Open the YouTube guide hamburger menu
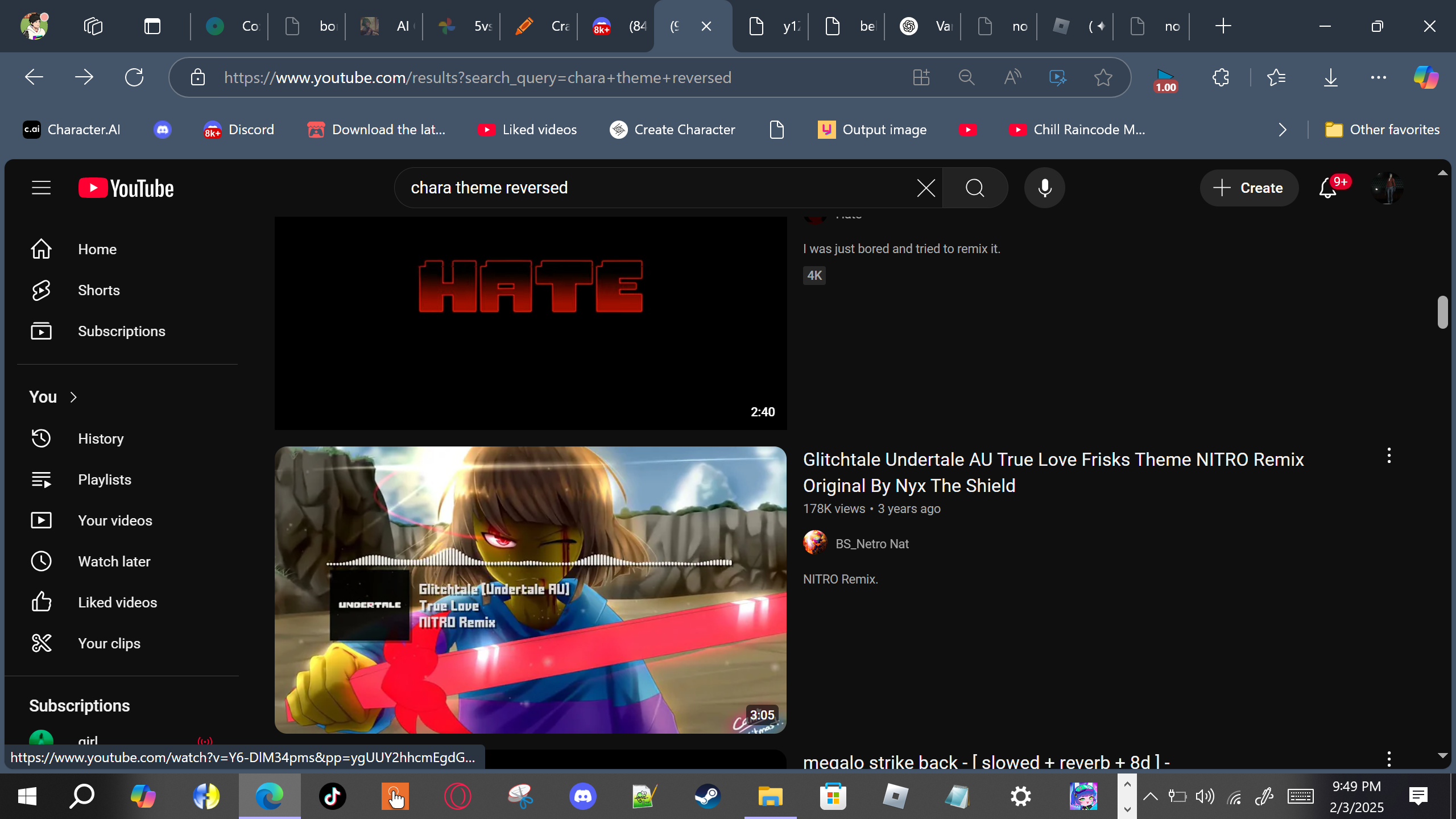The image size is (1456, 819). tap(41, 188)
